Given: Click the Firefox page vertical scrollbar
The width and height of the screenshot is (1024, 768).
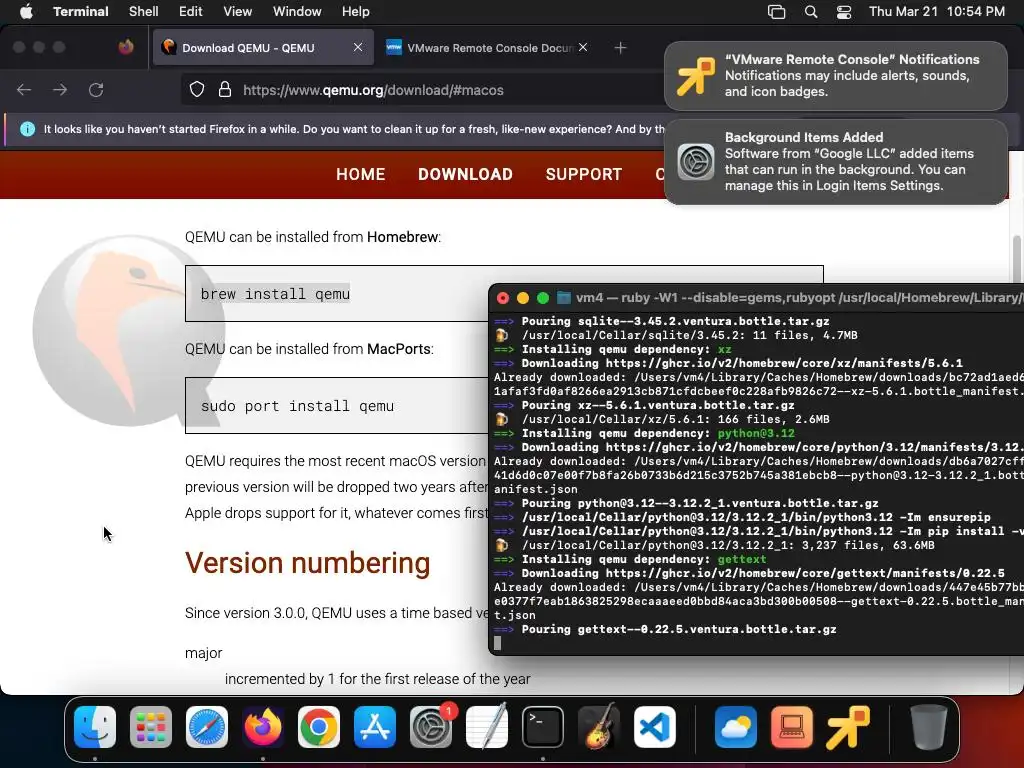Looking at the screenshot, I should click(x=1016, y=261).
